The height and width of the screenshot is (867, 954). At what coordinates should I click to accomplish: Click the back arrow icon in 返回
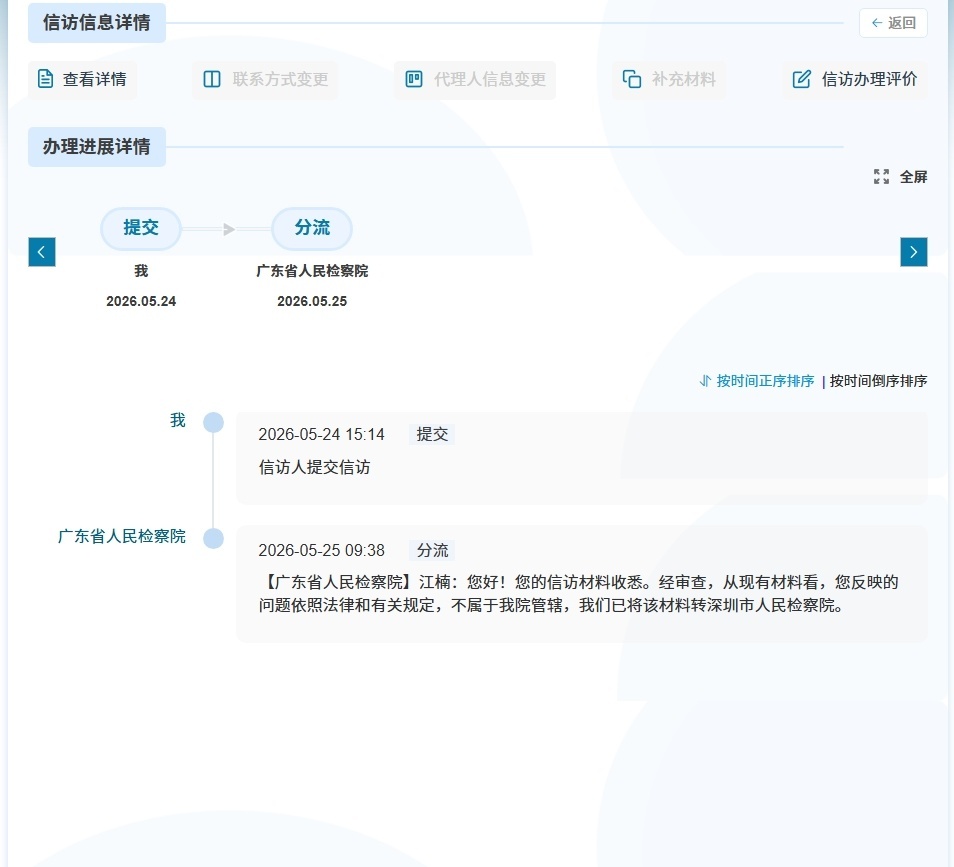click(x=876, y=23)
